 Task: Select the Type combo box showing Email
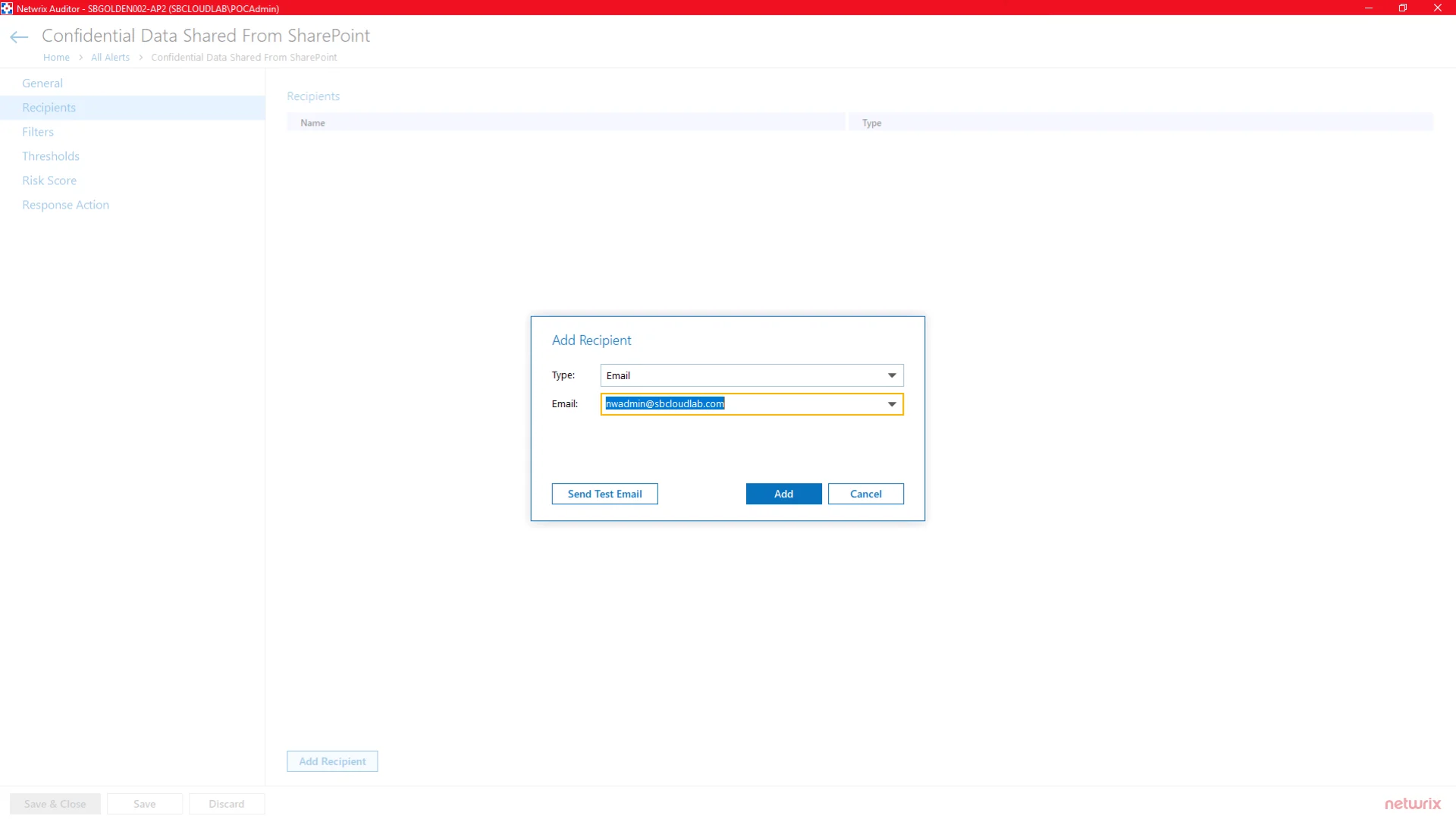(x=752, y=375)
